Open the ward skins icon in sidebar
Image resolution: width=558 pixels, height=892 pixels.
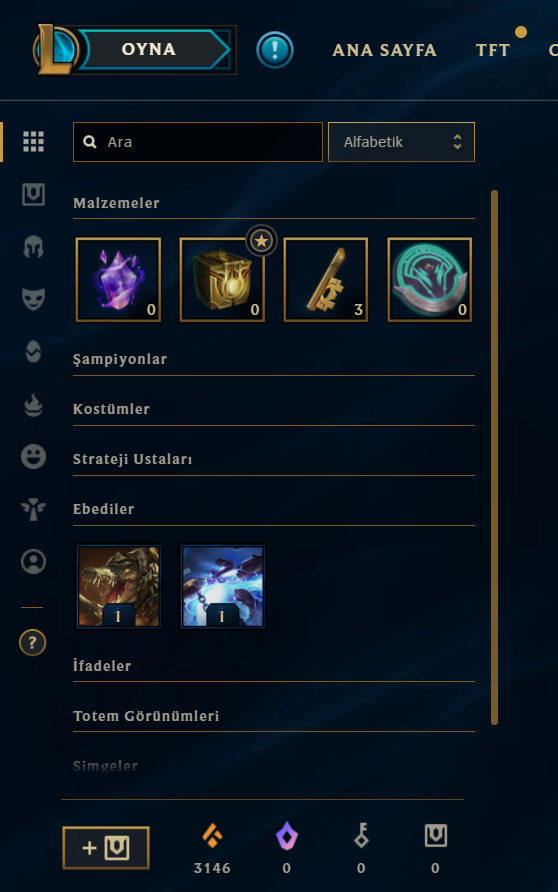tap(33, 509)
